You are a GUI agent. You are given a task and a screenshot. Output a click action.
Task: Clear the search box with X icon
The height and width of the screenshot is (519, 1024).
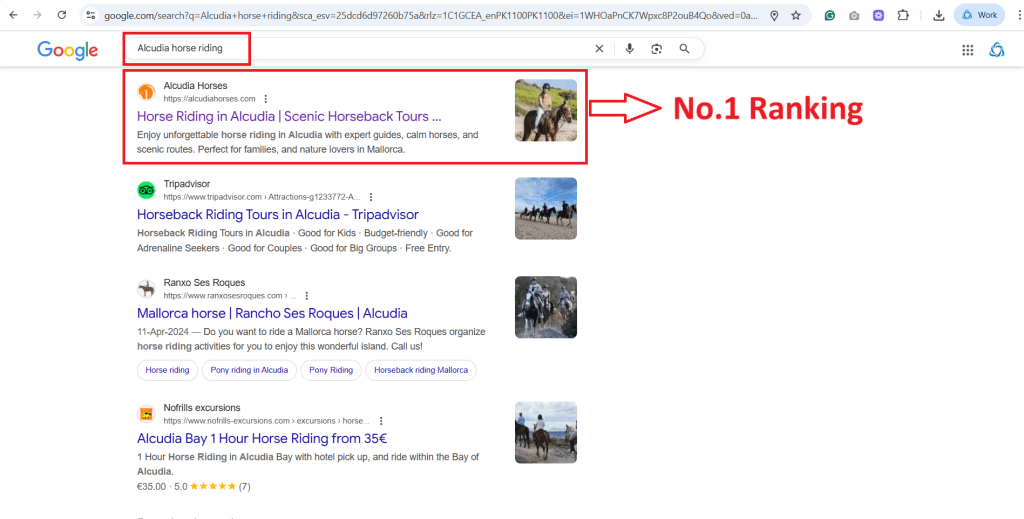click(x=600, y=49)
